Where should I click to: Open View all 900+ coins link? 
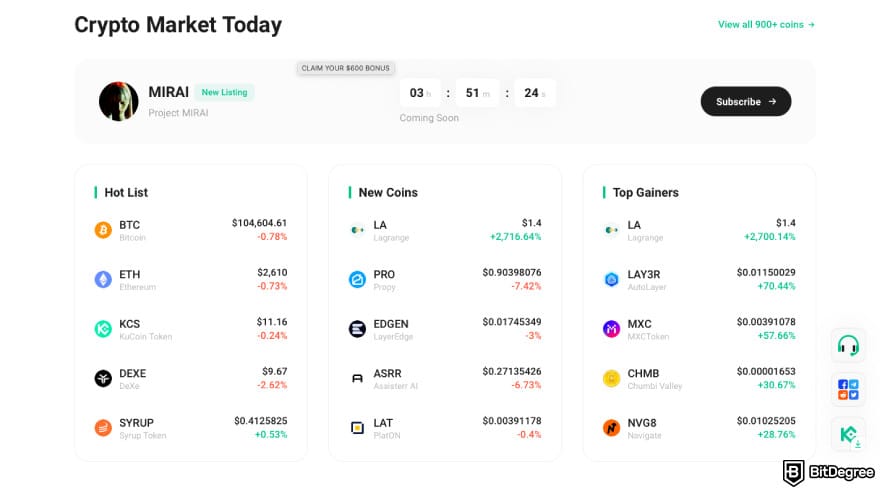coord(766,25)
